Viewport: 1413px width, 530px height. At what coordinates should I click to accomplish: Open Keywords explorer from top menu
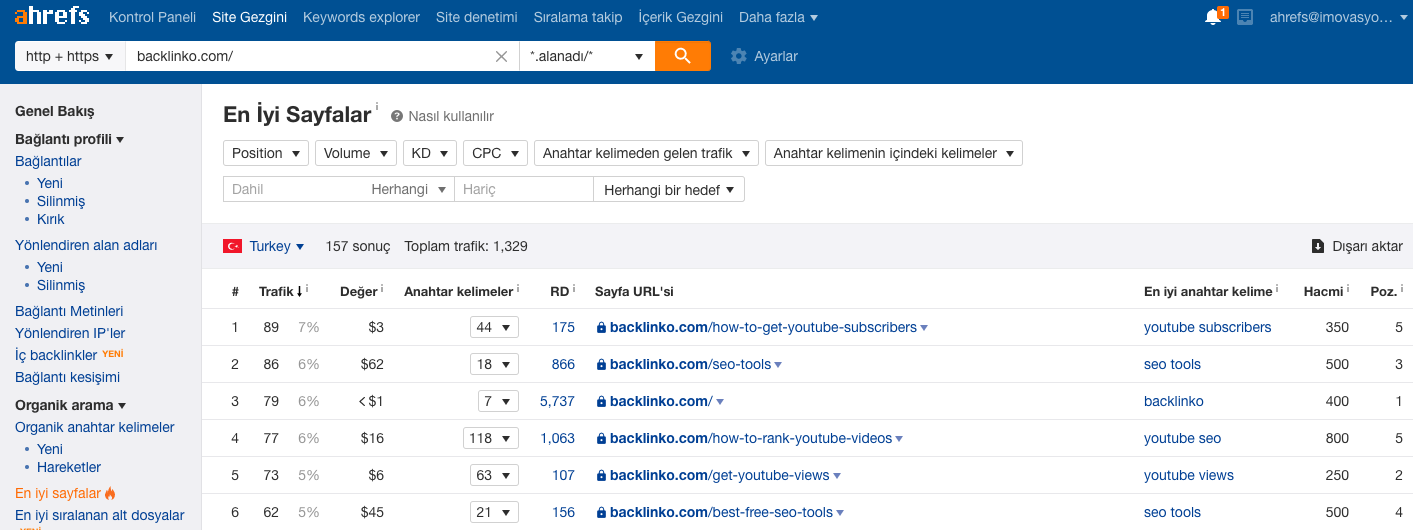point(361,17)
